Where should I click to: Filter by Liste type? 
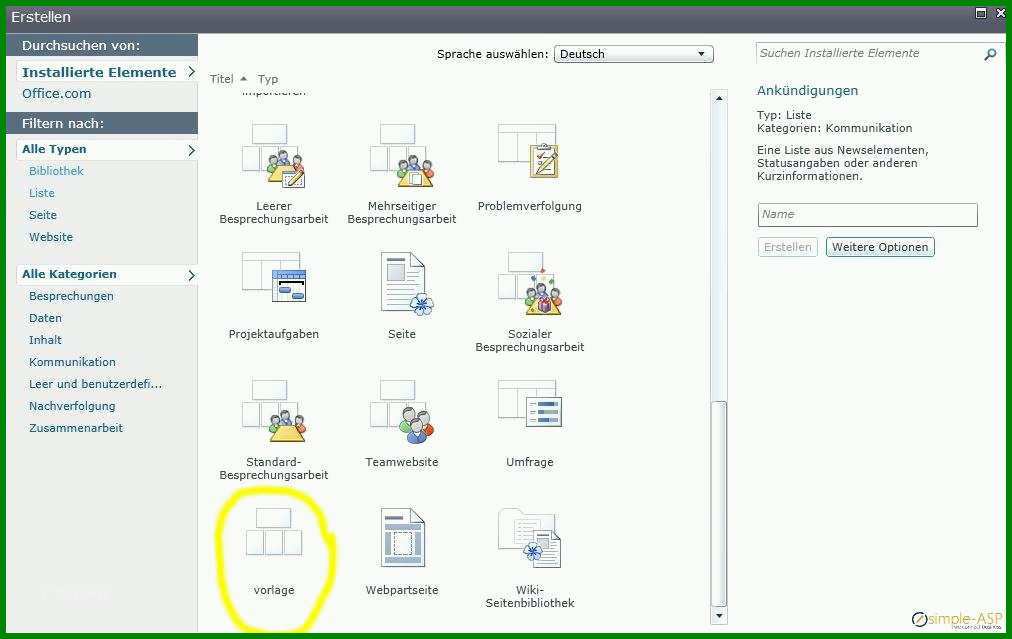(42, 193)
